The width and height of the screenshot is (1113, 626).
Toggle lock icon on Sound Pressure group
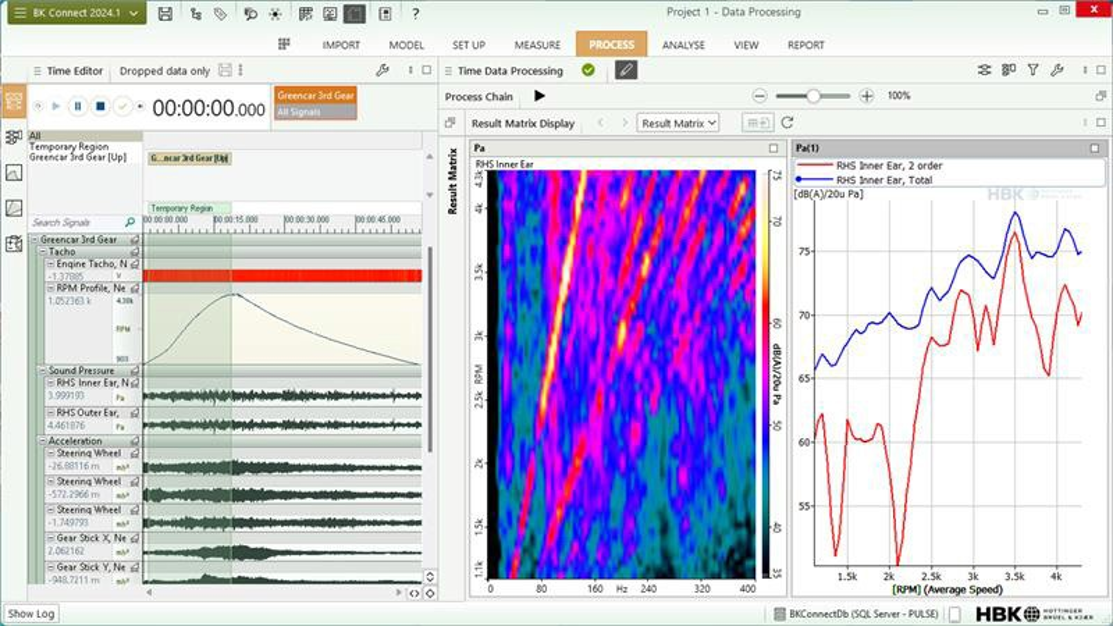[x=134, y=370]
